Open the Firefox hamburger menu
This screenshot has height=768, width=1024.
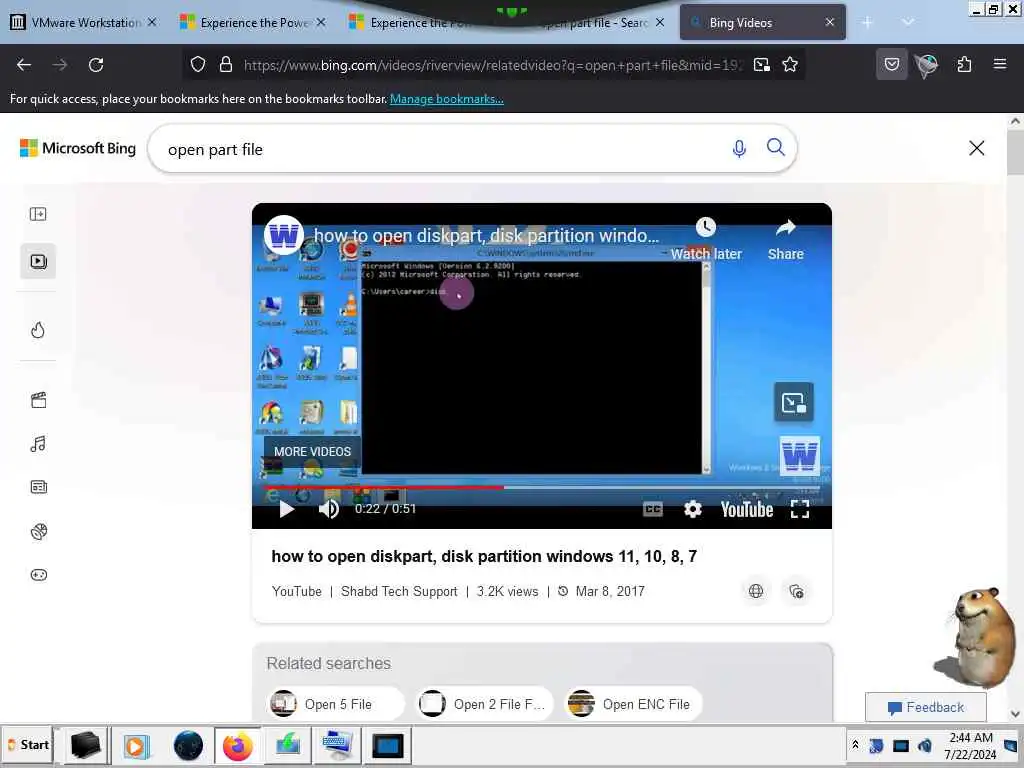tap(1000, 64)
